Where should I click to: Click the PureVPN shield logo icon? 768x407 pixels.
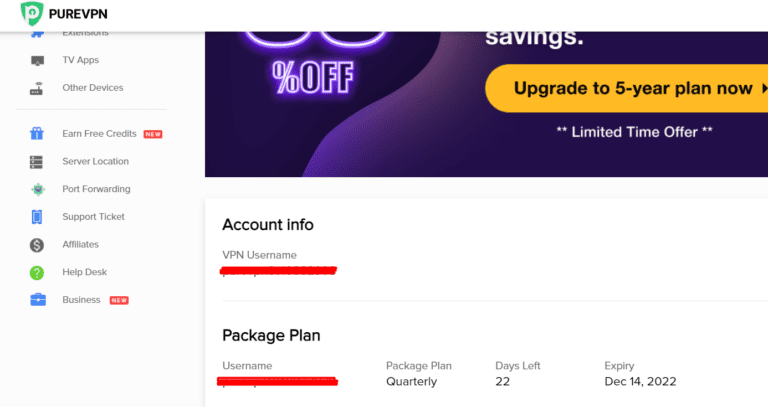(x=31, y=14)
